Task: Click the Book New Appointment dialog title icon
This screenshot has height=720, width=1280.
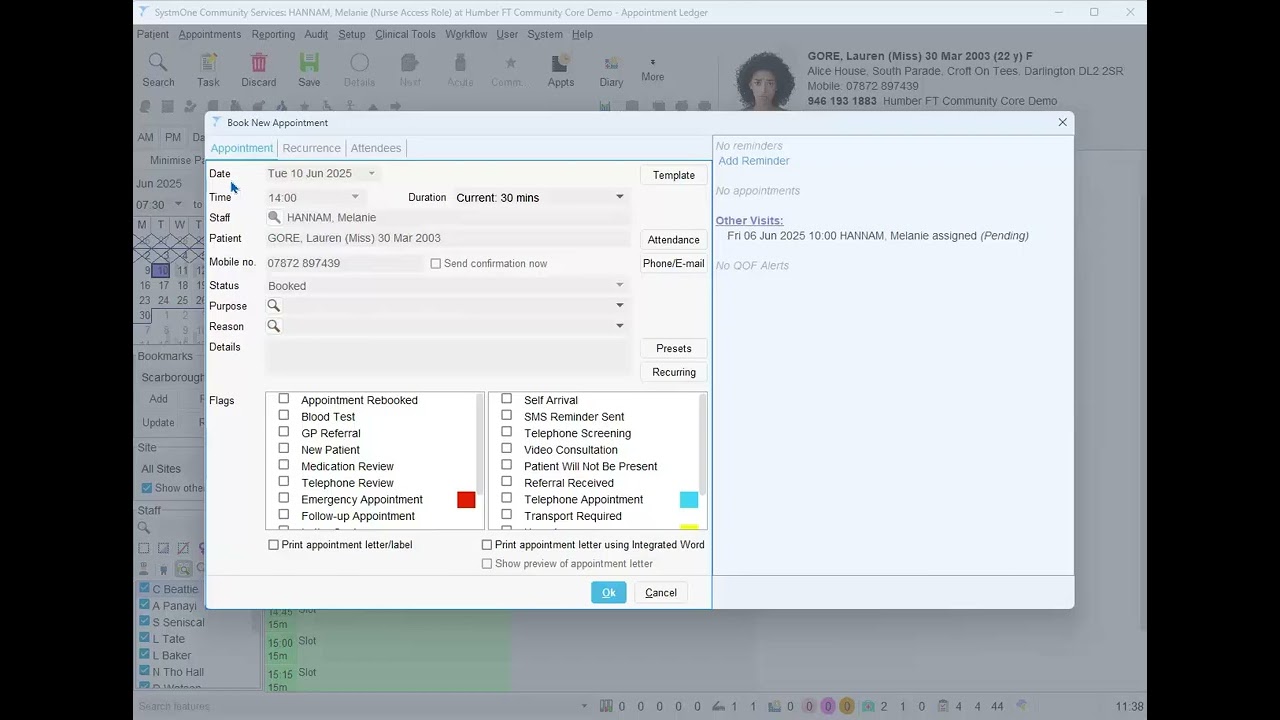Action: tap(216, 122)
